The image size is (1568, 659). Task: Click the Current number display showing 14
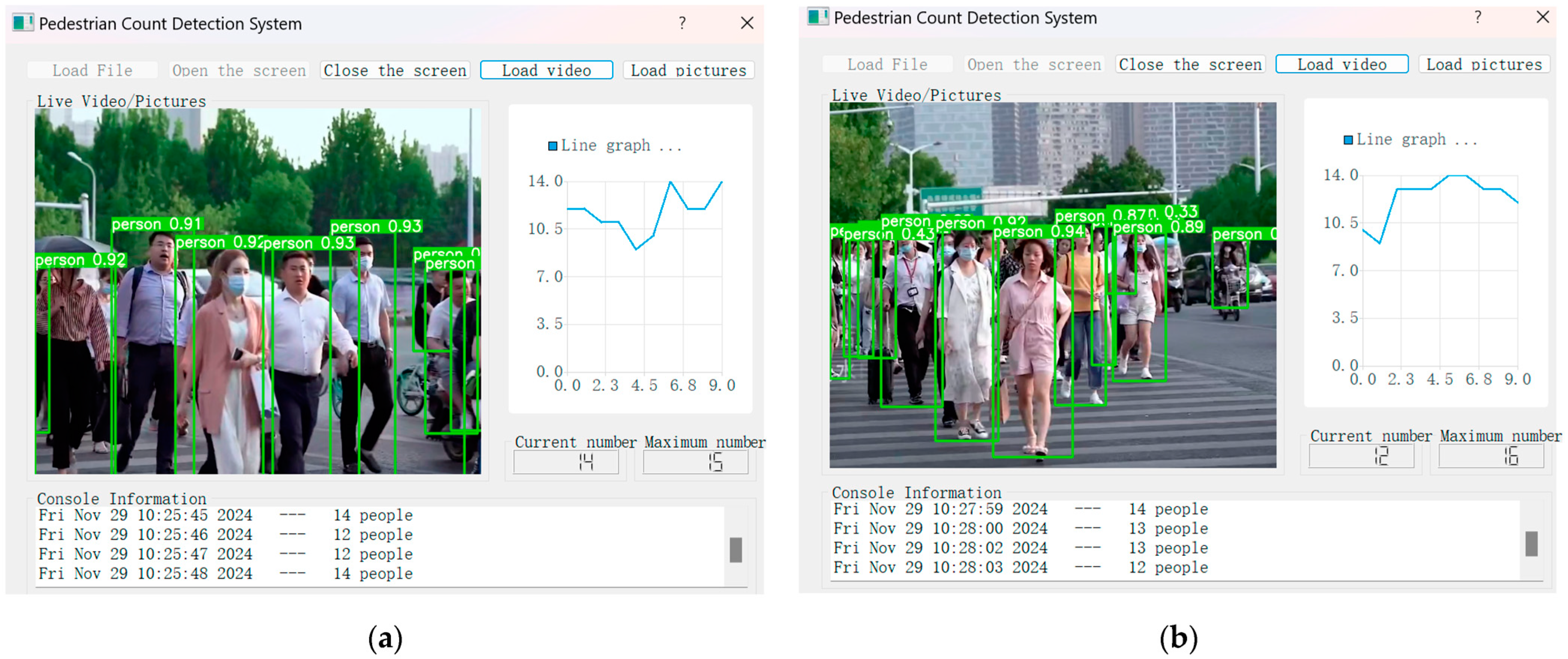point(566,462)
